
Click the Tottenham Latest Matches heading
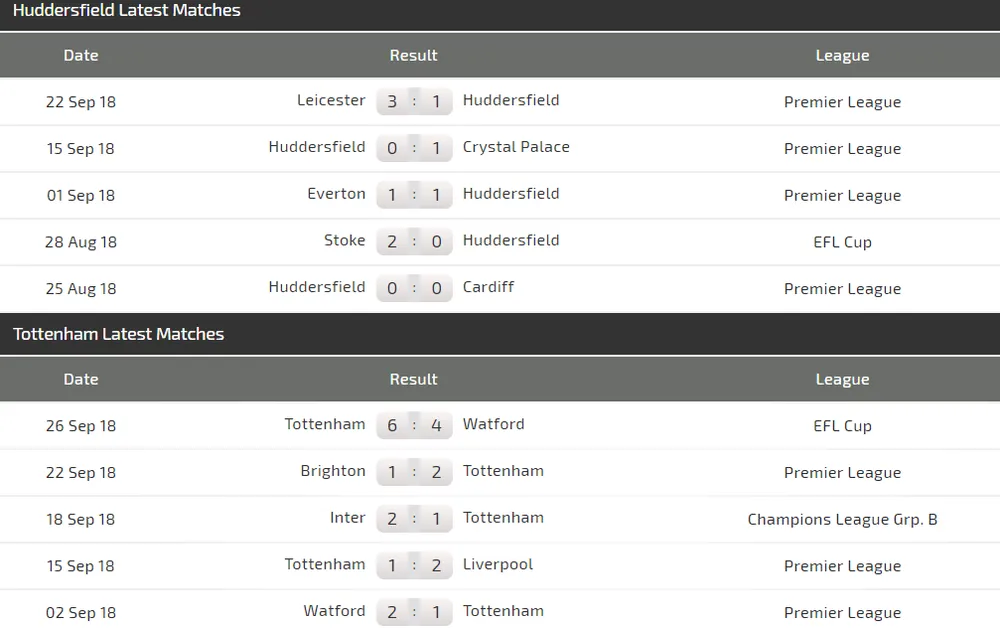(119, 334)
